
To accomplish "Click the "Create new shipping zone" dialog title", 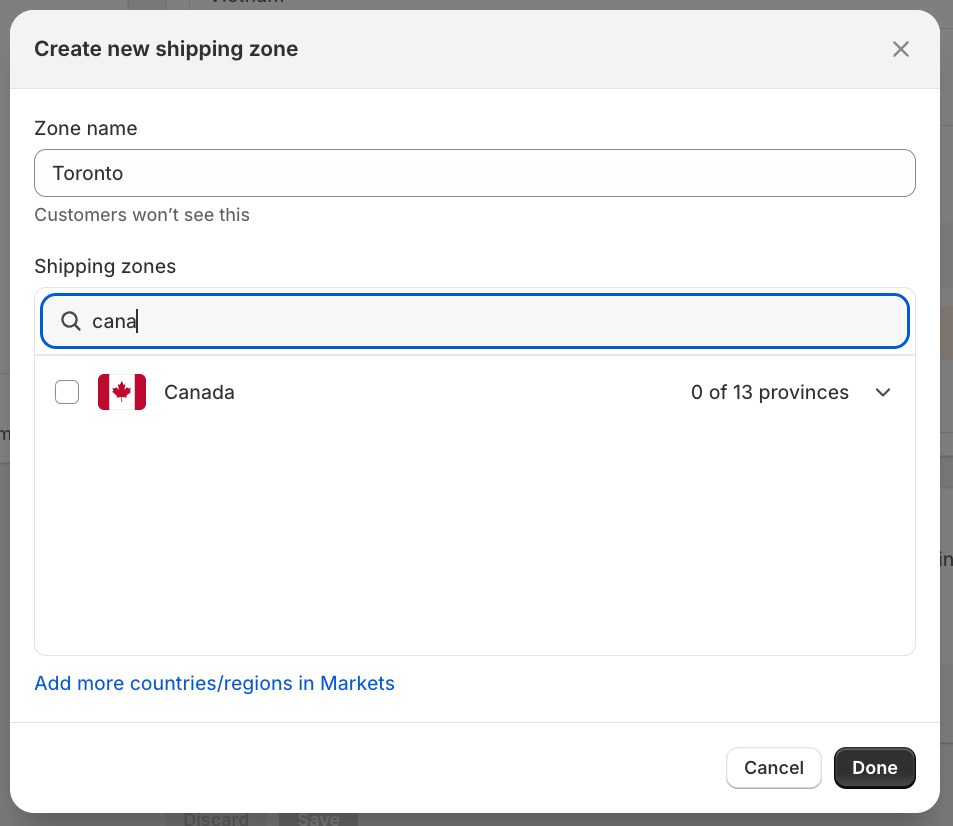I will click(166, 49).
